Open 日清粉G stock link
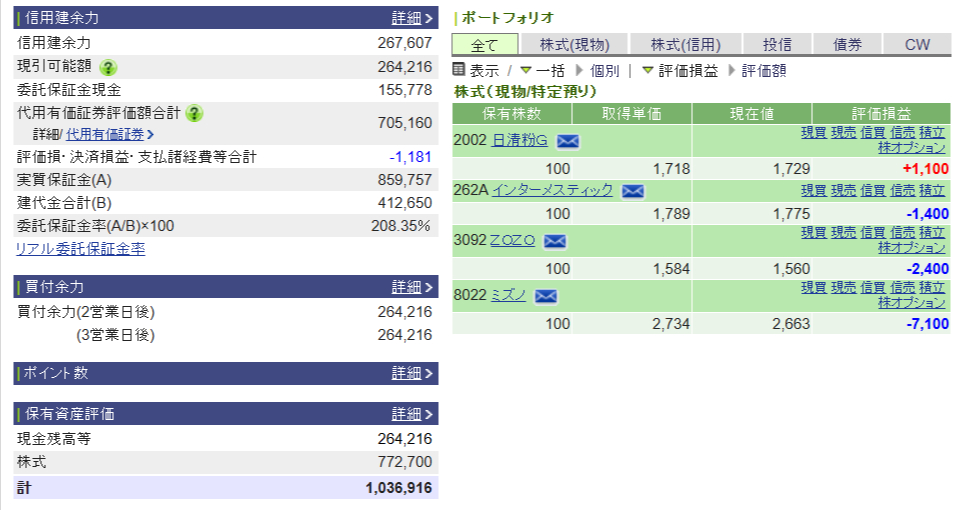The height and width of the screenshot is (510, 963). (x=520, y=140)
